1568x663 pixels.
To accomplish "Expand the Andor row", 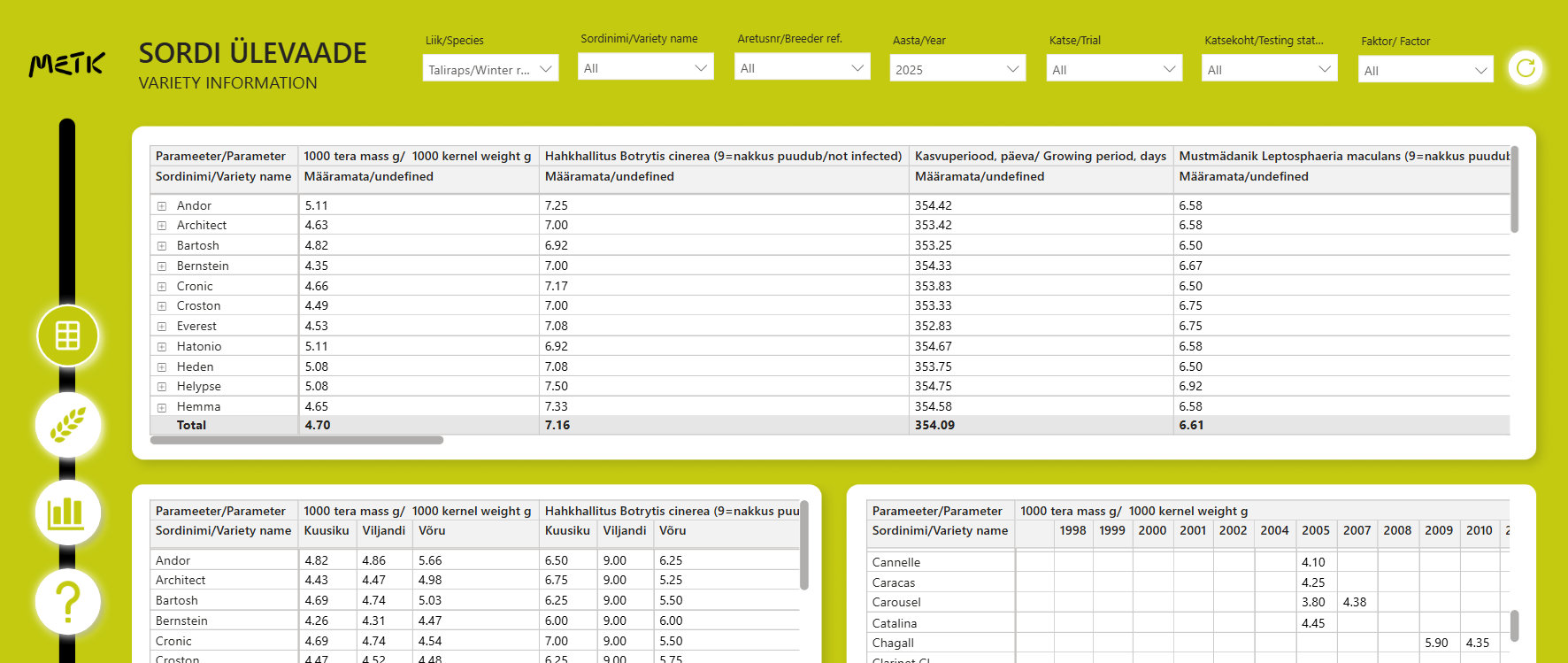I will click(x=162, y=205).
